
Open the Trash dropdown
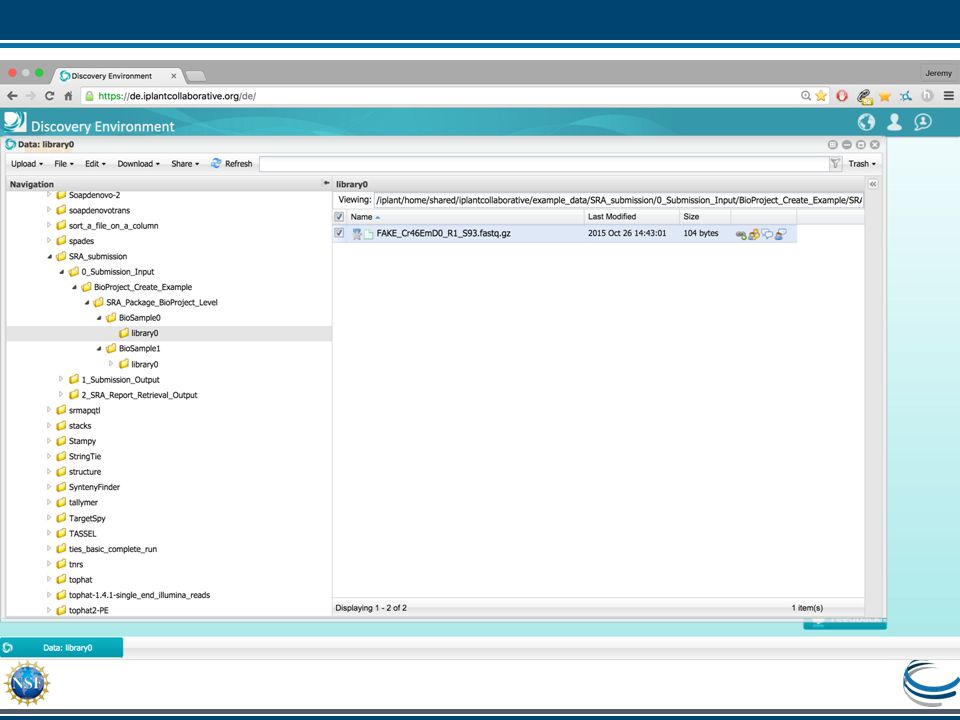[861, 163]
